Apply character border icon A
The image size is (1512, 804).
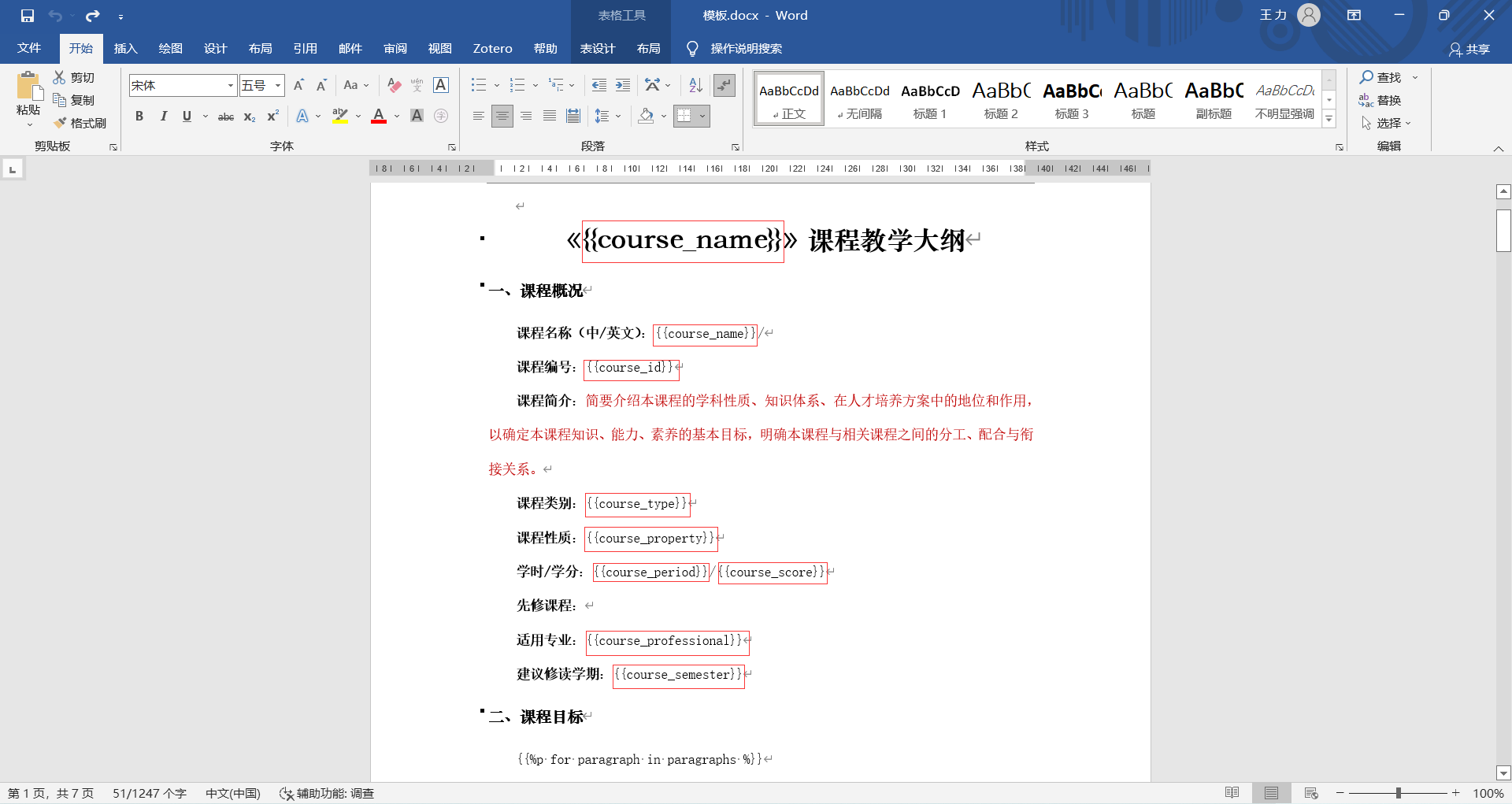point(441,85)
